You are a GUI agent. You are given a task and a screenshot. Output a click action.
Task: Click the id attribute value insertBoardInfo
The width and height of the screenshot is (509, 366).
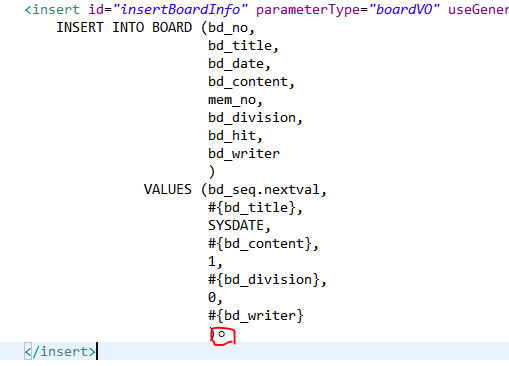tap(180, 9)
